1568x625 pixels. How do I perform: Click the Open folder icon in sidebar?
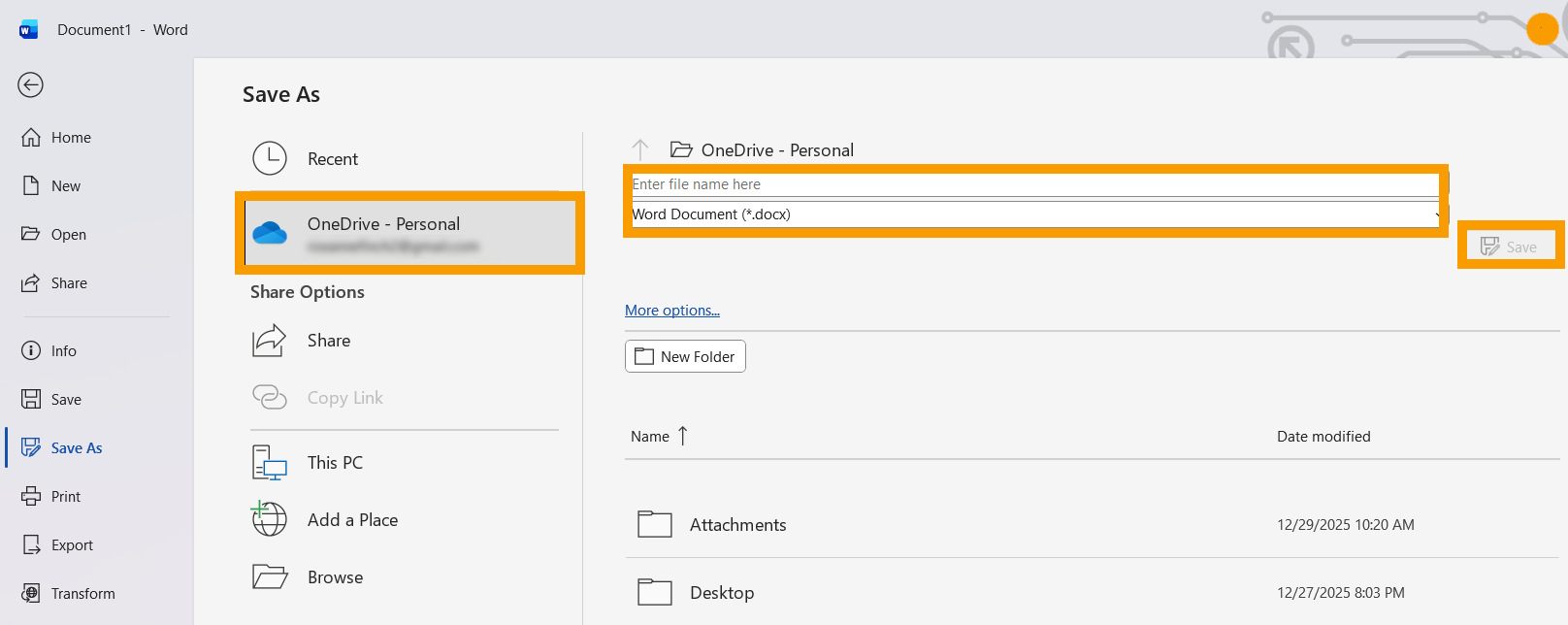click(31, 235)
